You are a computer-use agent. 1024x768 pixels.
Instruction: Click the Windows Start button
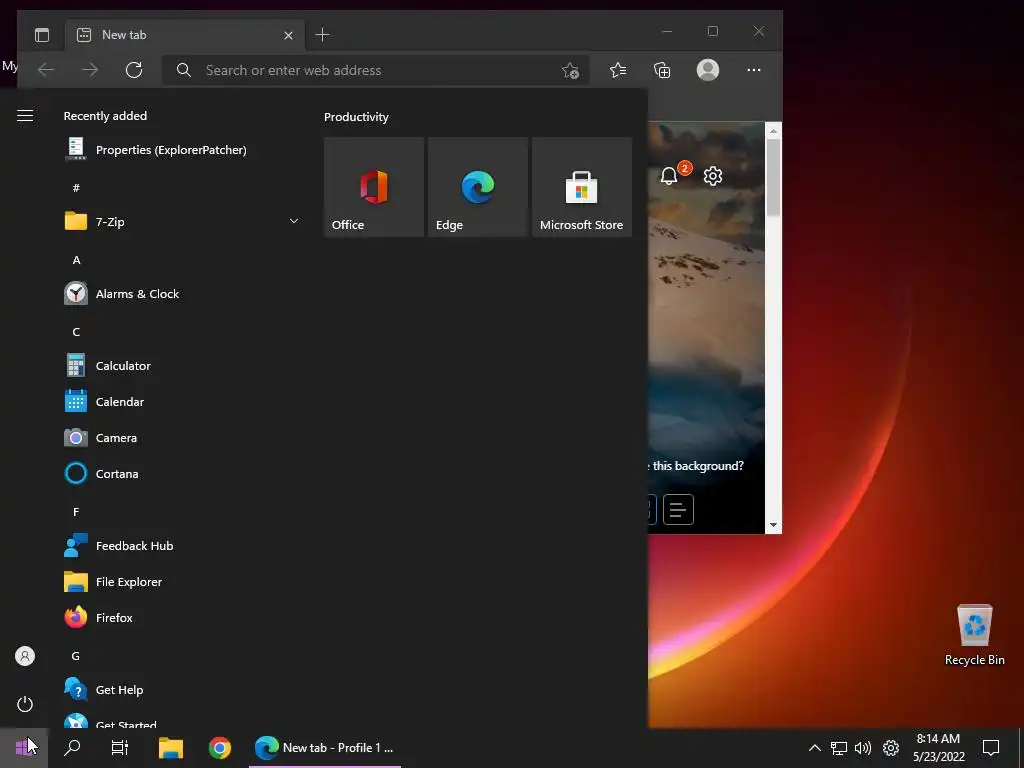tap(24, 747)
